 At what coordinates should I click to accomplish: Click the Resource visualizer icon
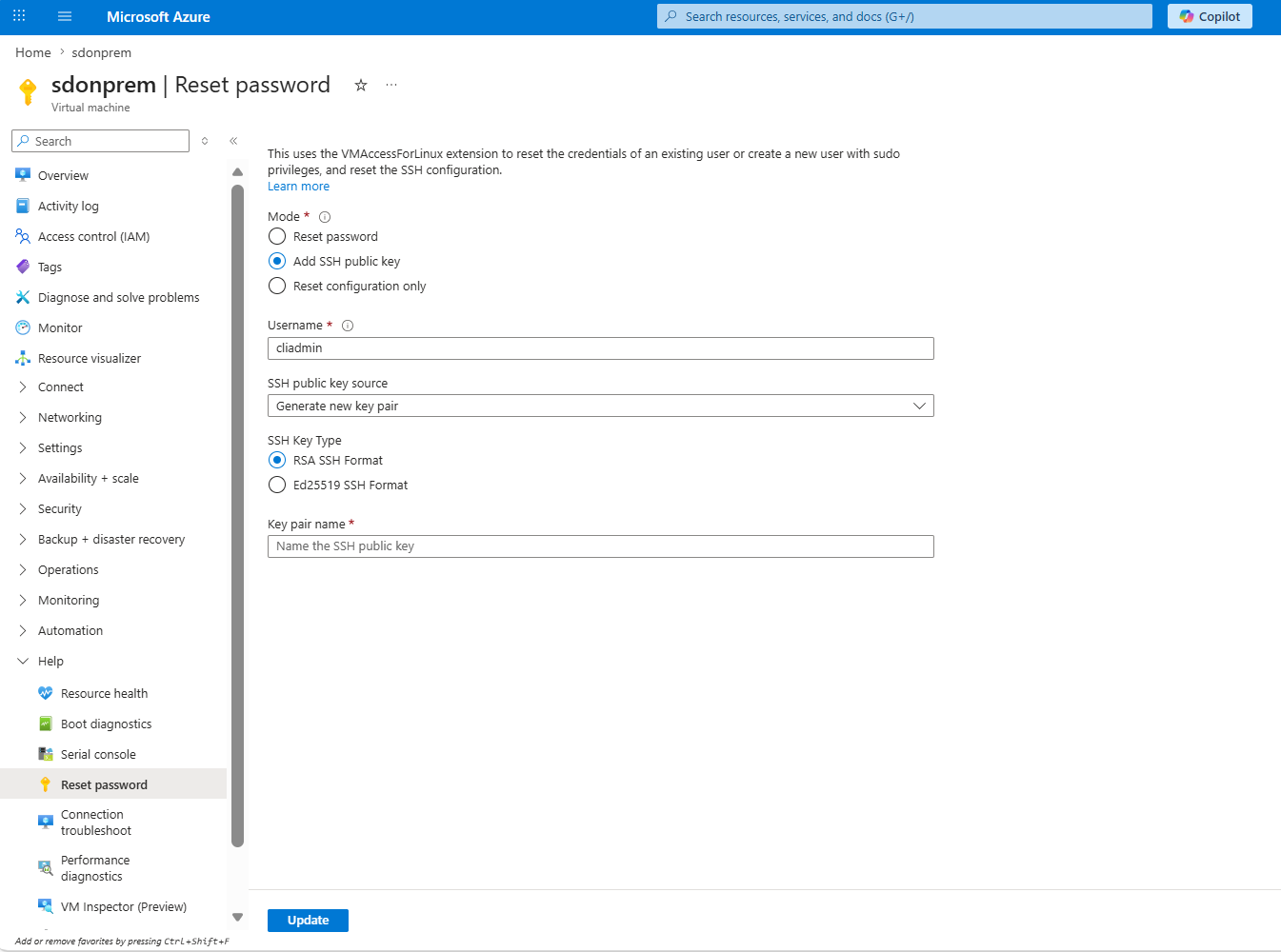coord(23,358)
